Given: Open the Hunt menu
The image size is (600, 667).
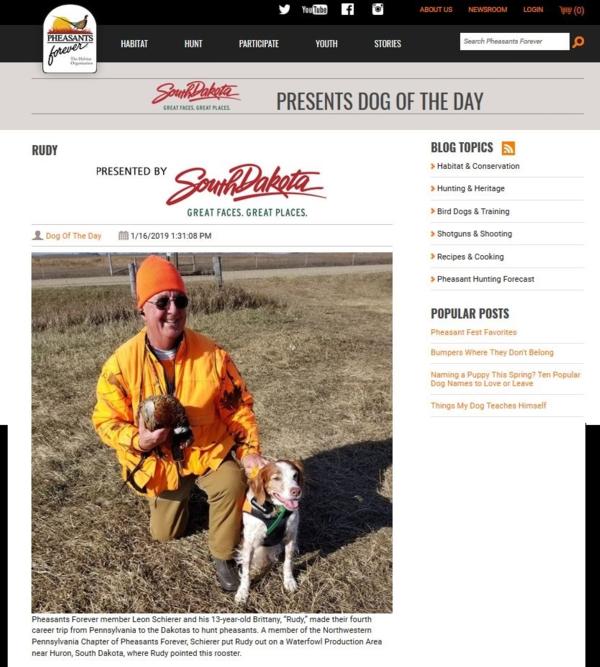Looking at the screenshot, I should 193,44.
